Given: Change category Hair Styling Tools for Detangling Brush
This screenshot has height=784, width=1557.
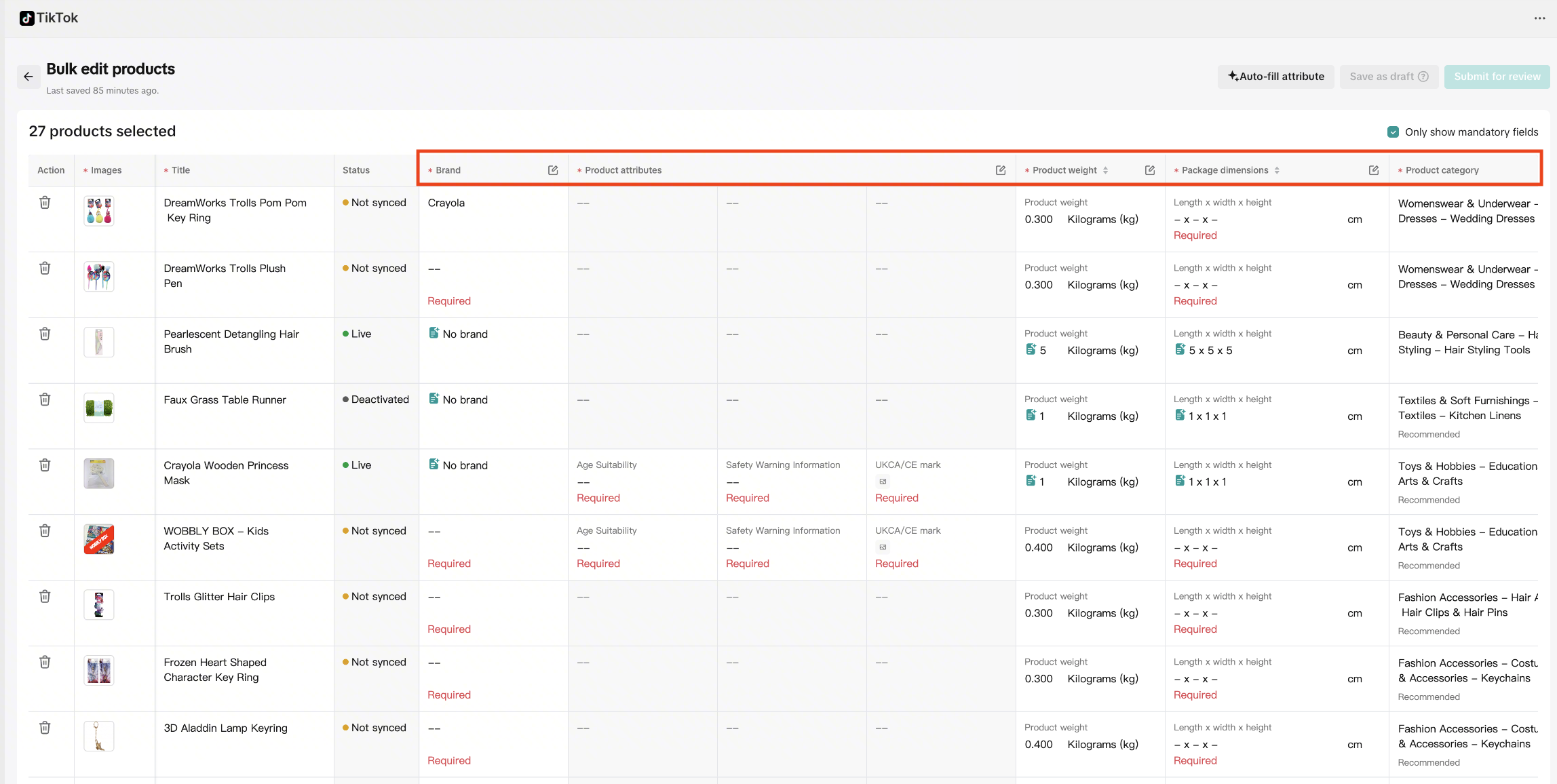Looking at the screenshot, I should (x=1468, y=342).
